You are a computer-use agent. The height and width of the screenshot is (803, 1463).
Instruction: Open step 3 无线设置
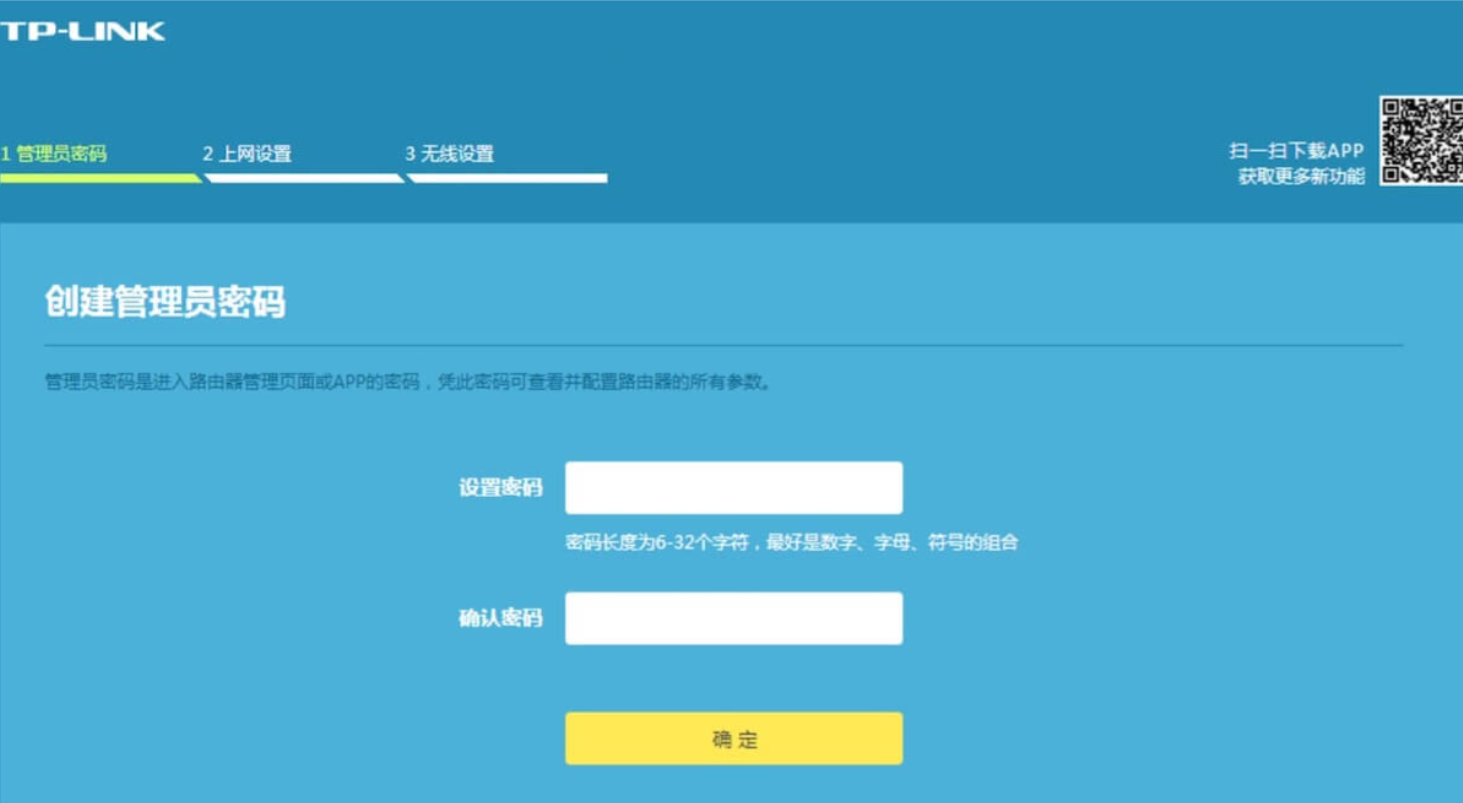(x=449, y=154)
